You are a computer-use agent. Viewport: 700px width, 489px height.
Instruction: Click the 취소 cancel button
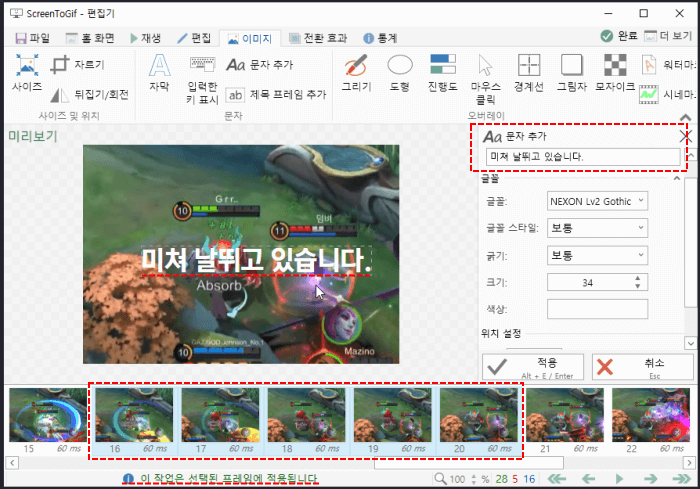(x=642, y=367)
